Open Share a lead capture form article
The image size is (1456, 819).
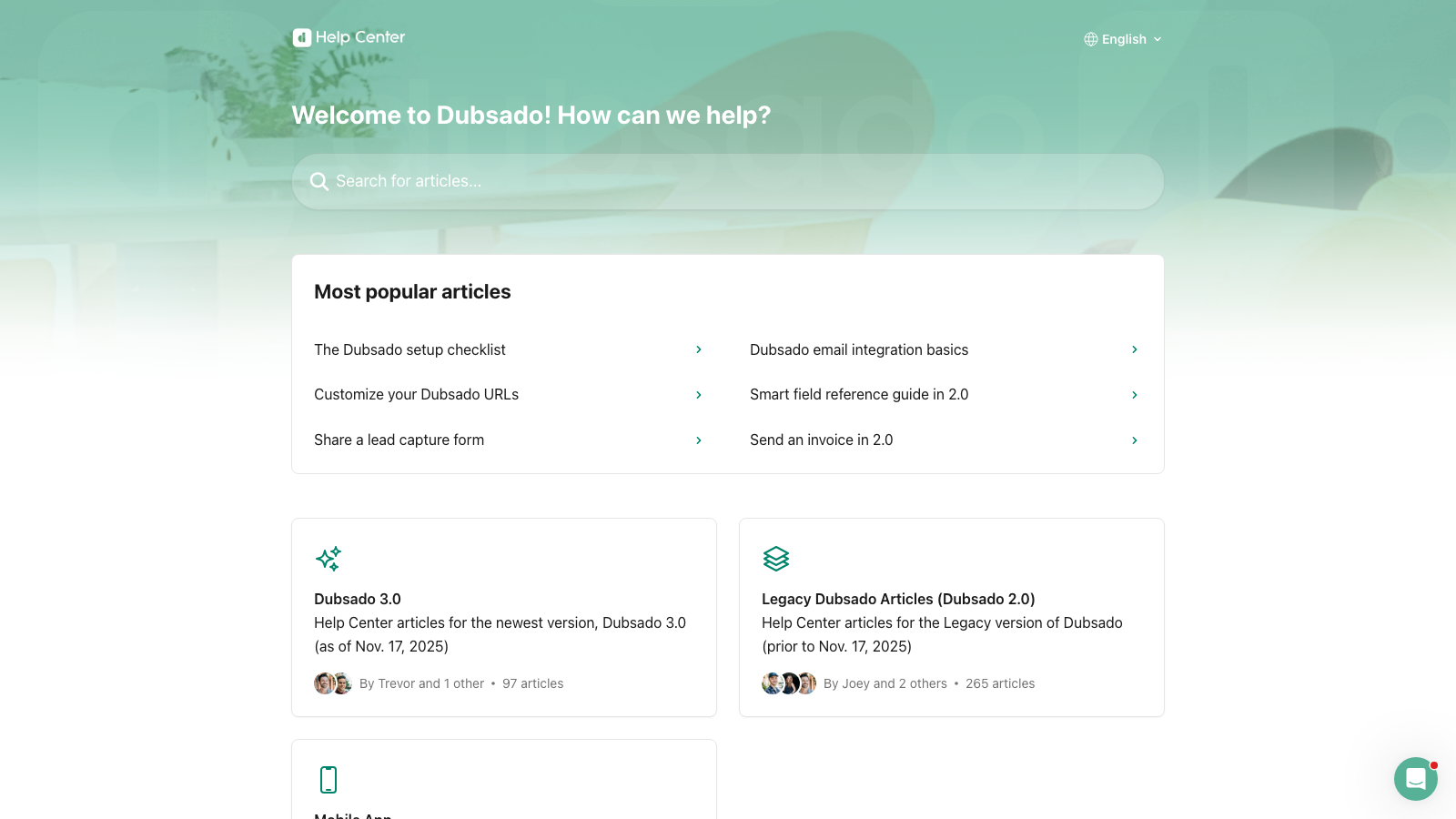tap(510, 440)
